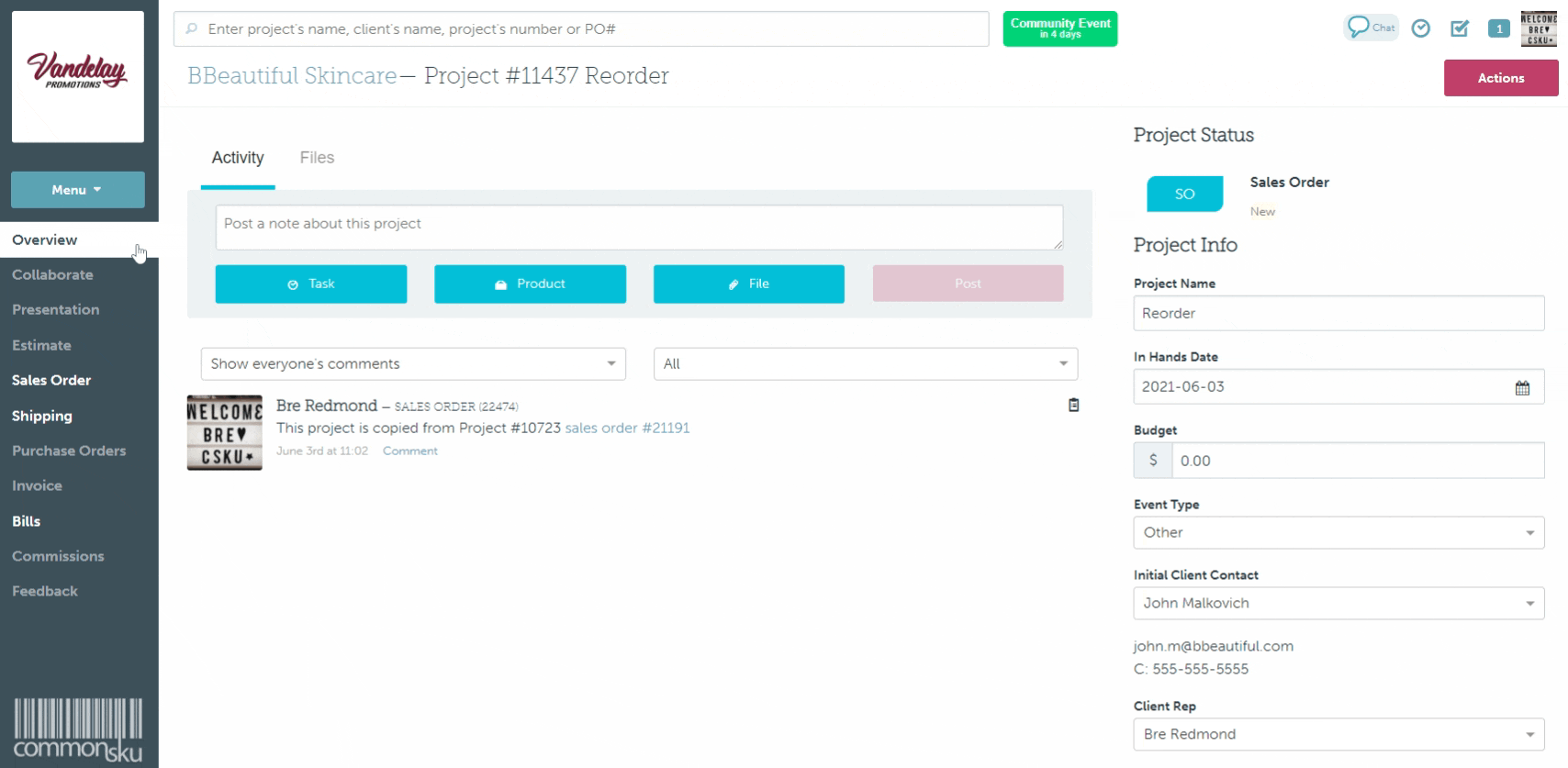Go to Sales Order in sidebar
The height and width of the screenshot is (768, 1568).
[51, 381]
